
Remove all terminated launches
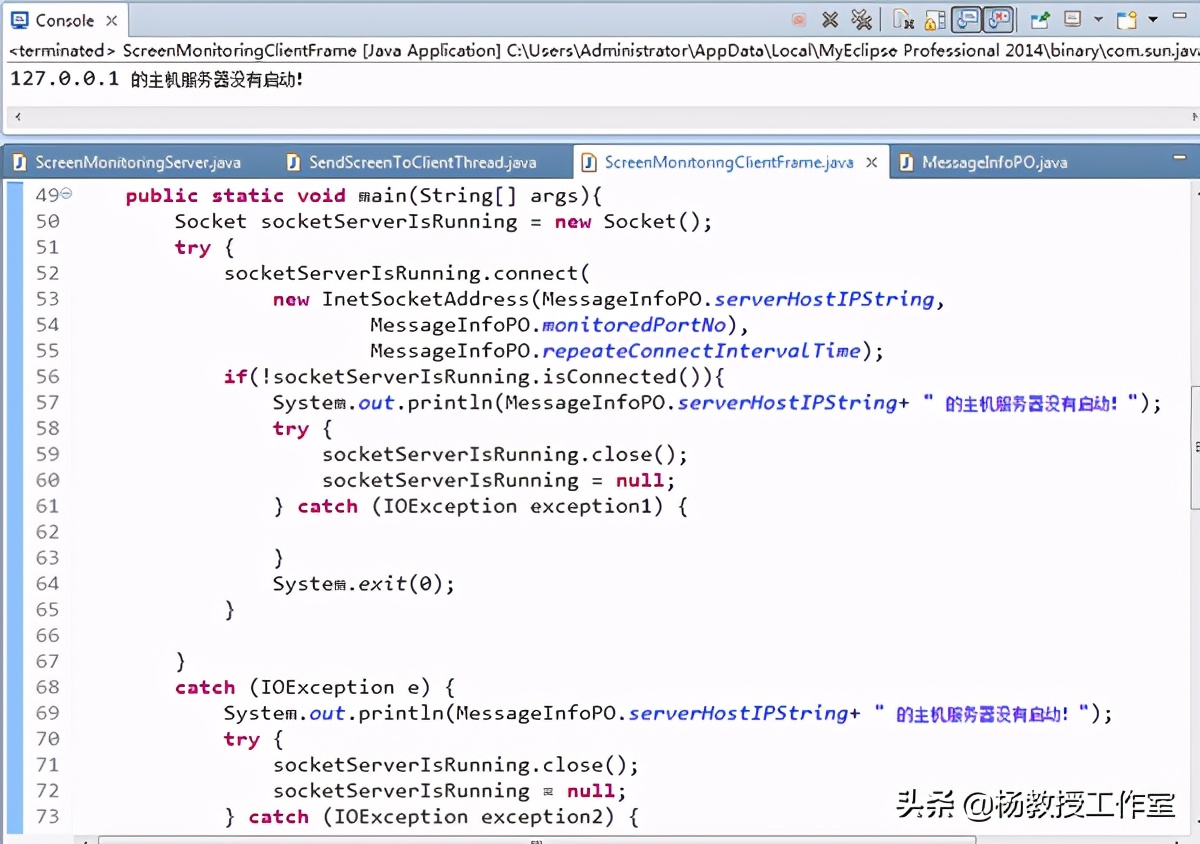tap(861, 19)
